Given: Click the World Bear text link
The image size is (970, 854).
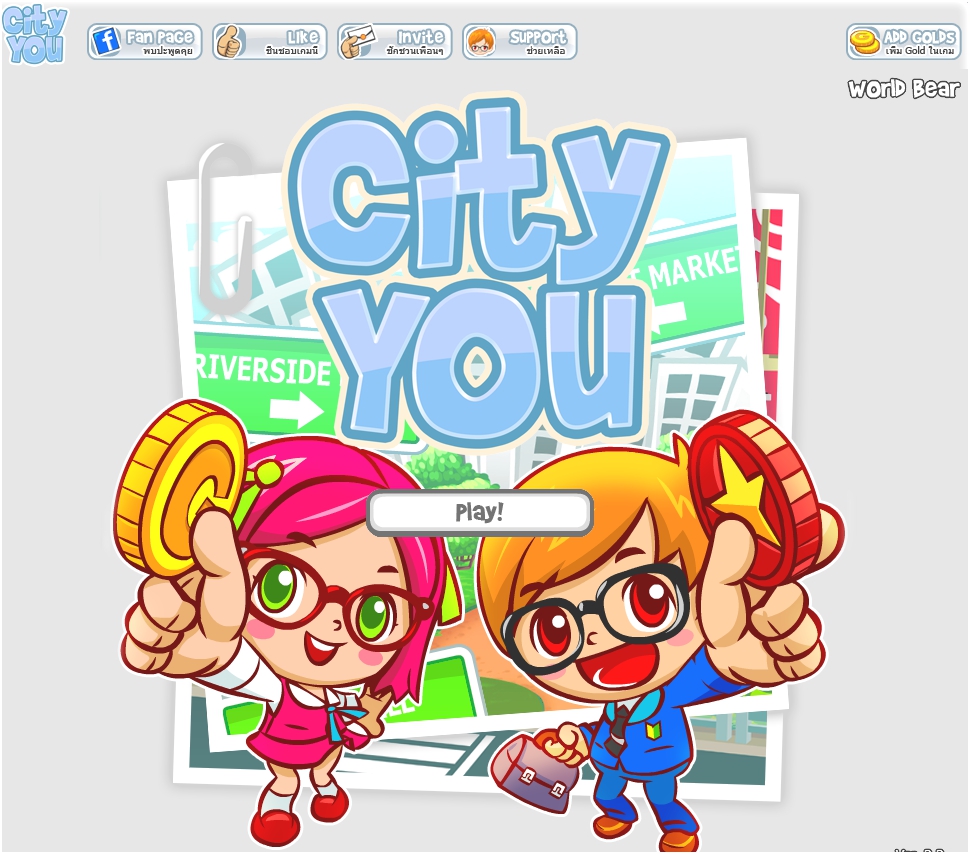Looking at the screenshot, I should pyautogui.click(x=904, y=89).
